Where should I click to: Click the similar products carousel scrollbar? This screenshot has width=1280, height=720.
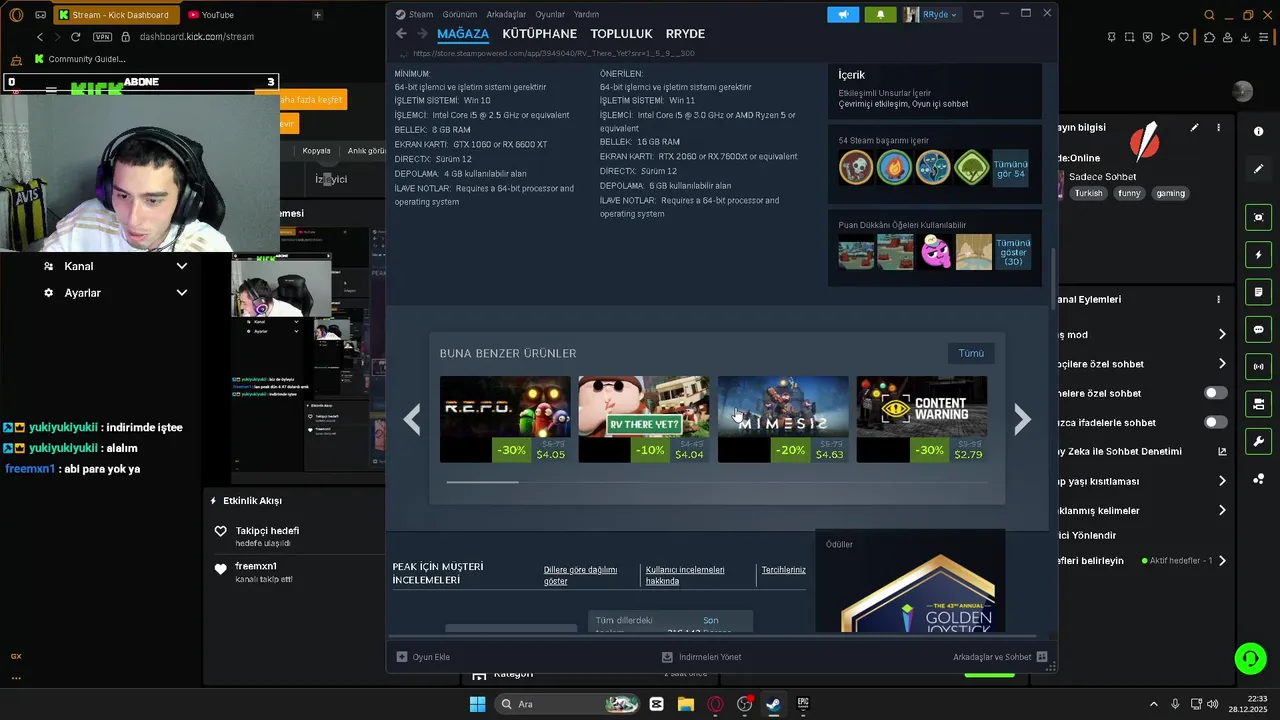[482, 482]
